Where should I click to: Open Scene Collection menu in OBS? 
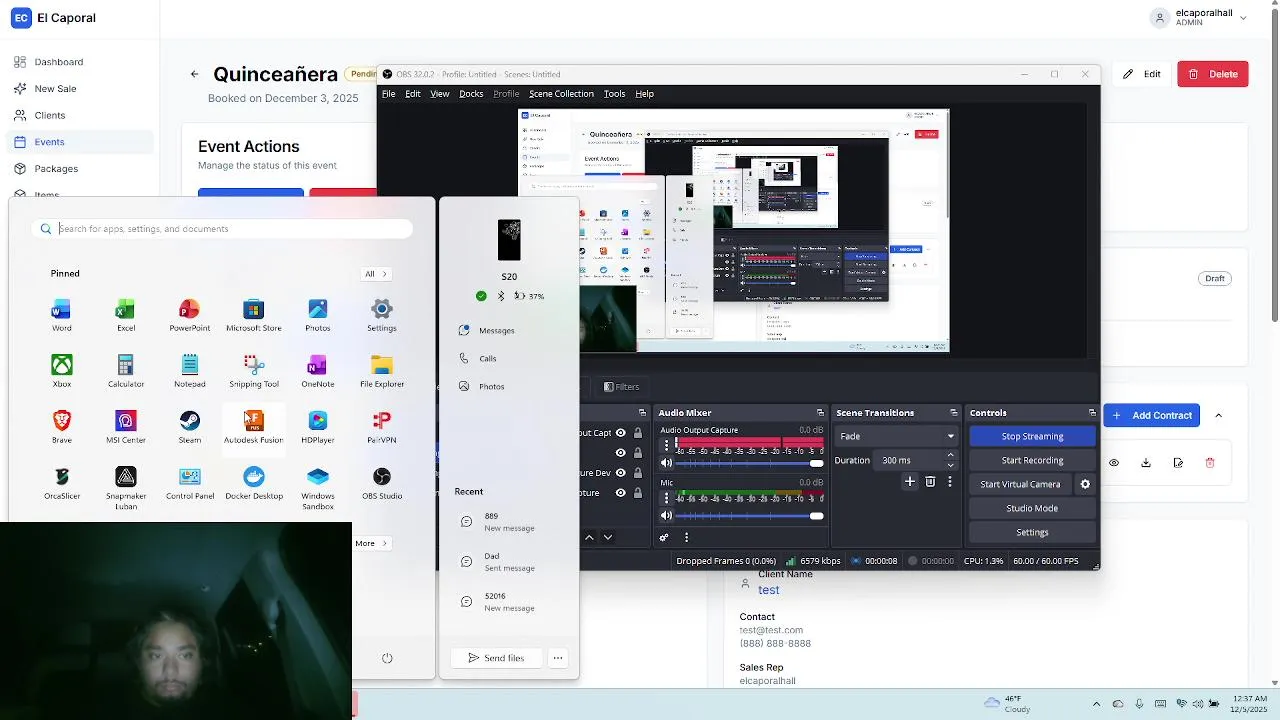point(561,94)
